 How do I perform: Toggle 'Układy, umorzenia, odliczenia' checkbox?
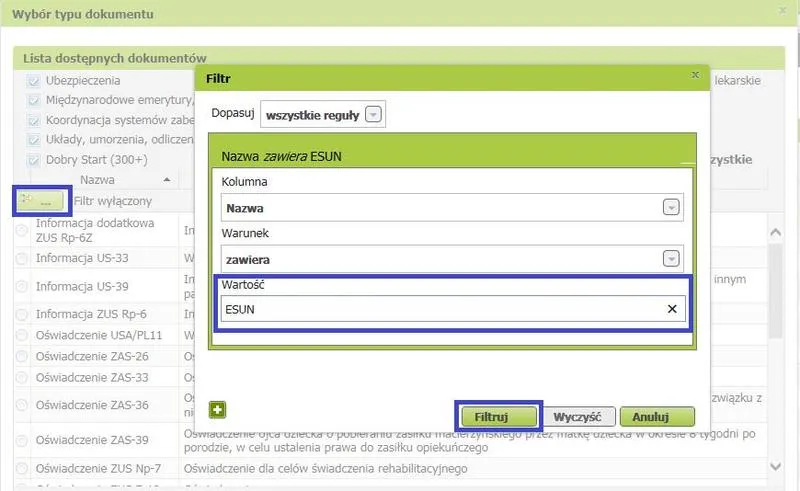coord(34,140)
